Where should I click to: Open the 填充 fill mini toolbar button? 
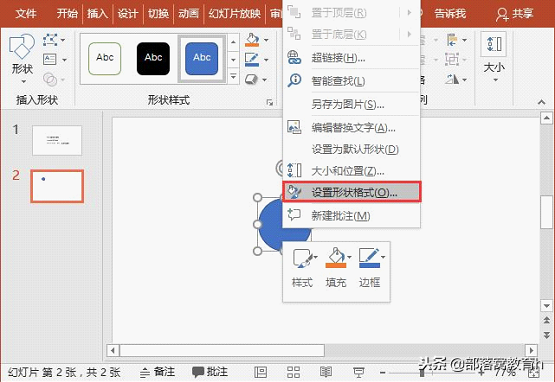pyautogui.click(x=336, y=268)
